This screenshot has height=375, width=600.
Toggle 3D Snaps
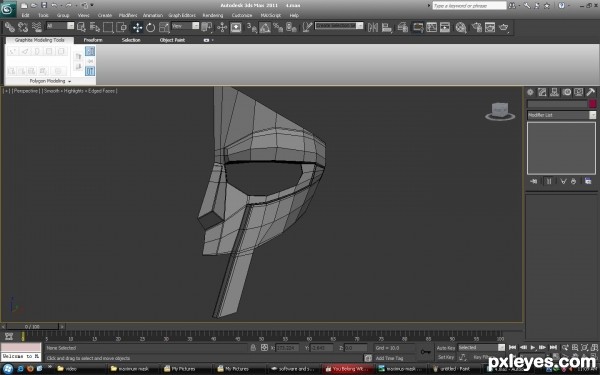pyautogui.click(x=251, y=27)
